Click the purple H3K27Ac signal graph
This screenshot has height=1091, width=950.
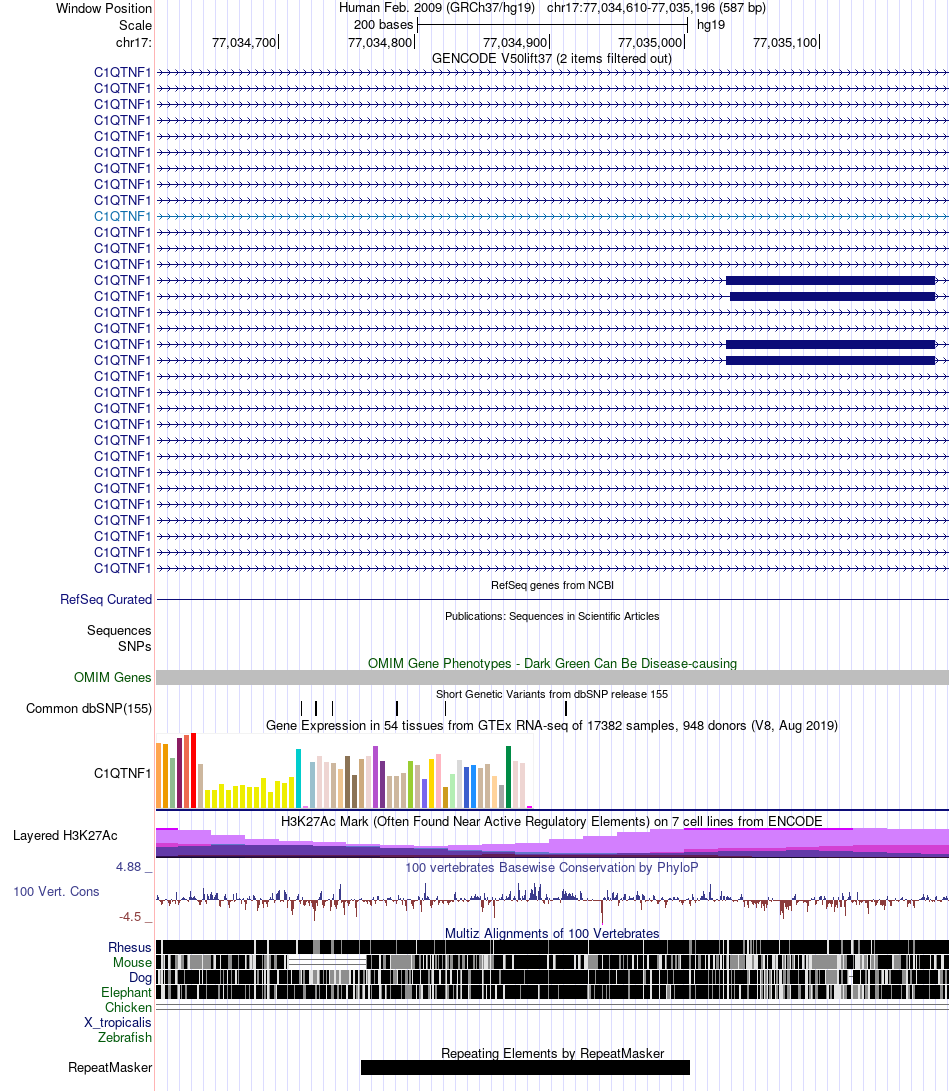pos(553,843)
